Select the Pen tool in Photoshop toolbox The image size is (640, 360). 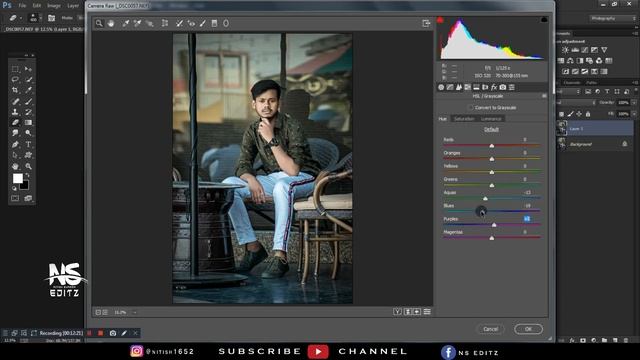tap(15, 144)
